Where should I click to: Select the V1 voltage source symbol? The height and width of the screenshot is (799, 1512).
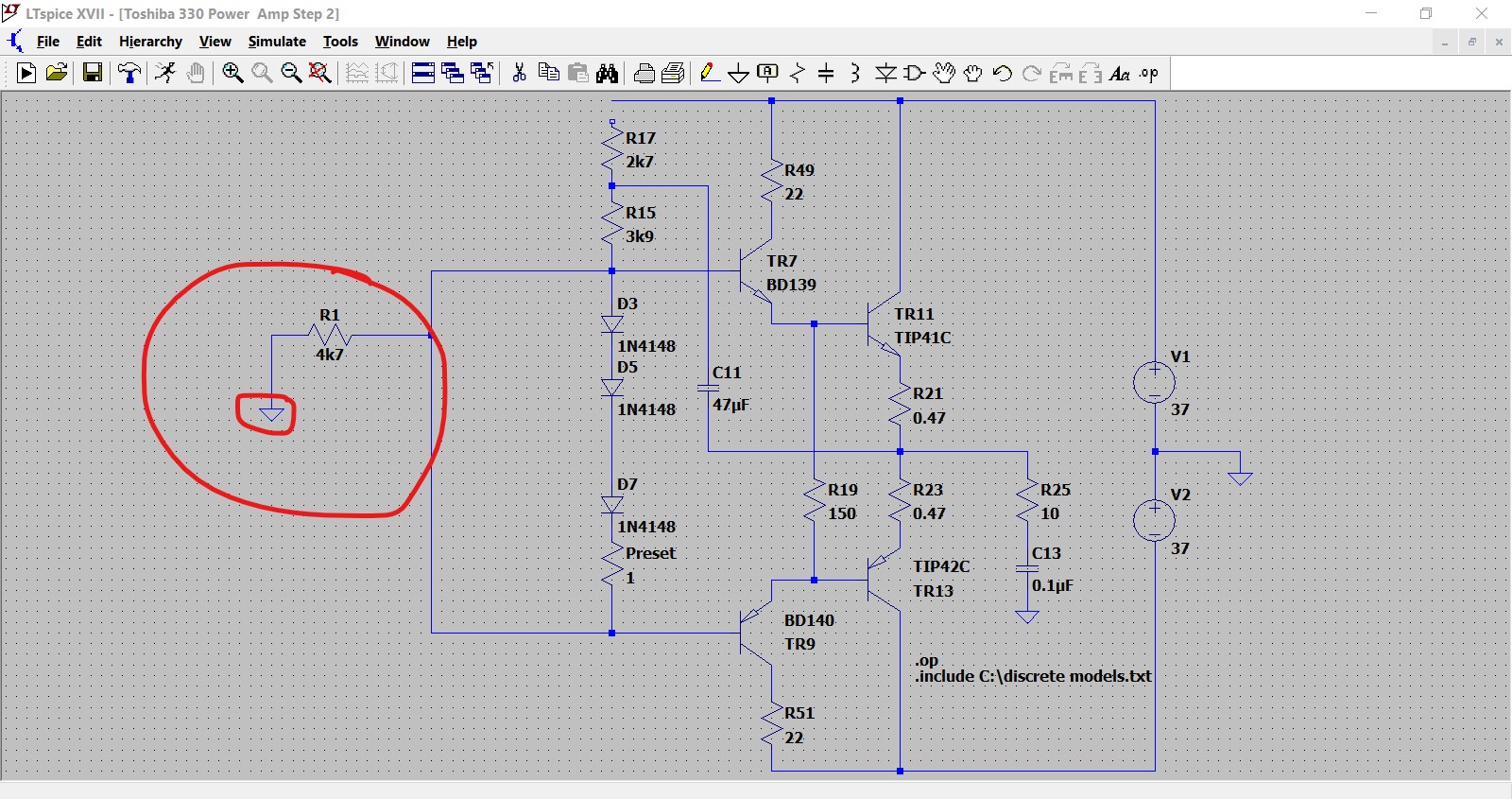coord(1155,383)
